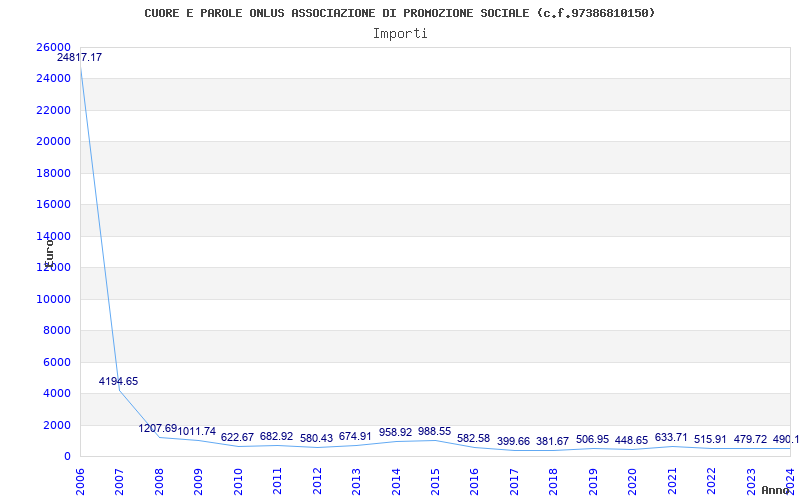The width and height of the screenshot is (800, 500).
Task: Click the 633.71 value label
Action: click(671, 437)
